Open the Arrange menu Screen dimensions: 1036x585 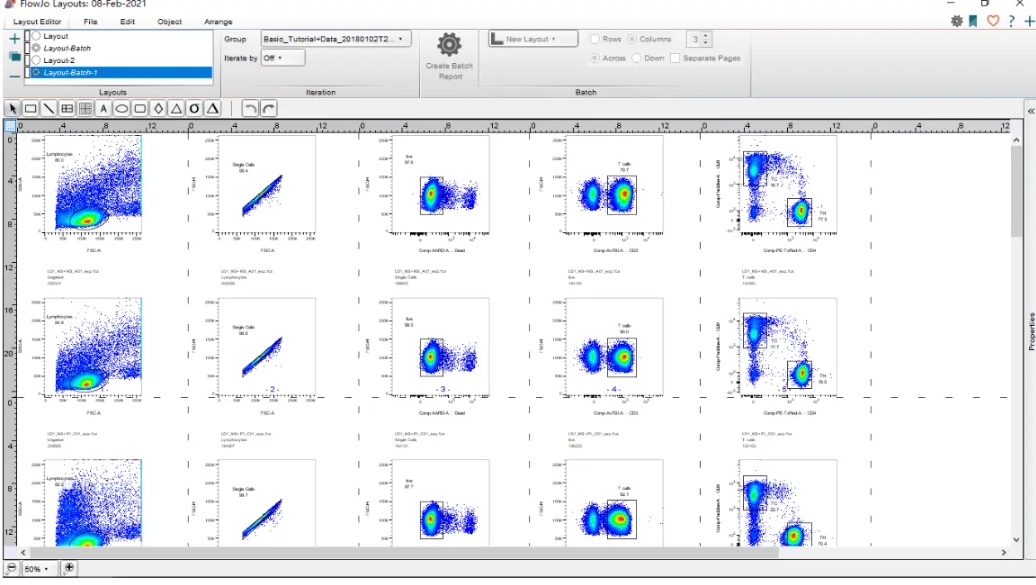(x=217, y=21)
